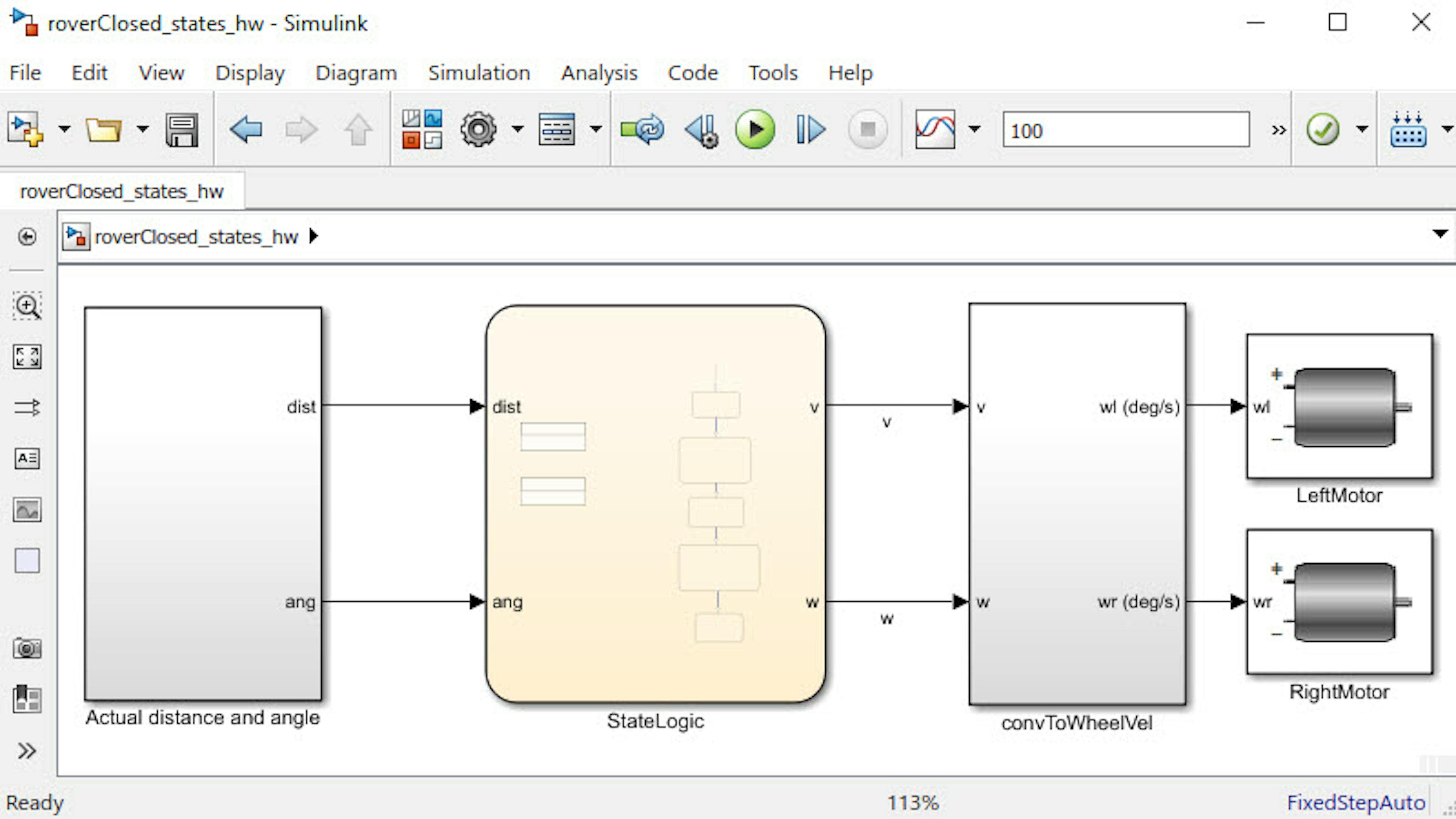The image size is (1456, 819).
Task: Expand the Model Explorer dropdown arrow
Action: tap(596, 129)
